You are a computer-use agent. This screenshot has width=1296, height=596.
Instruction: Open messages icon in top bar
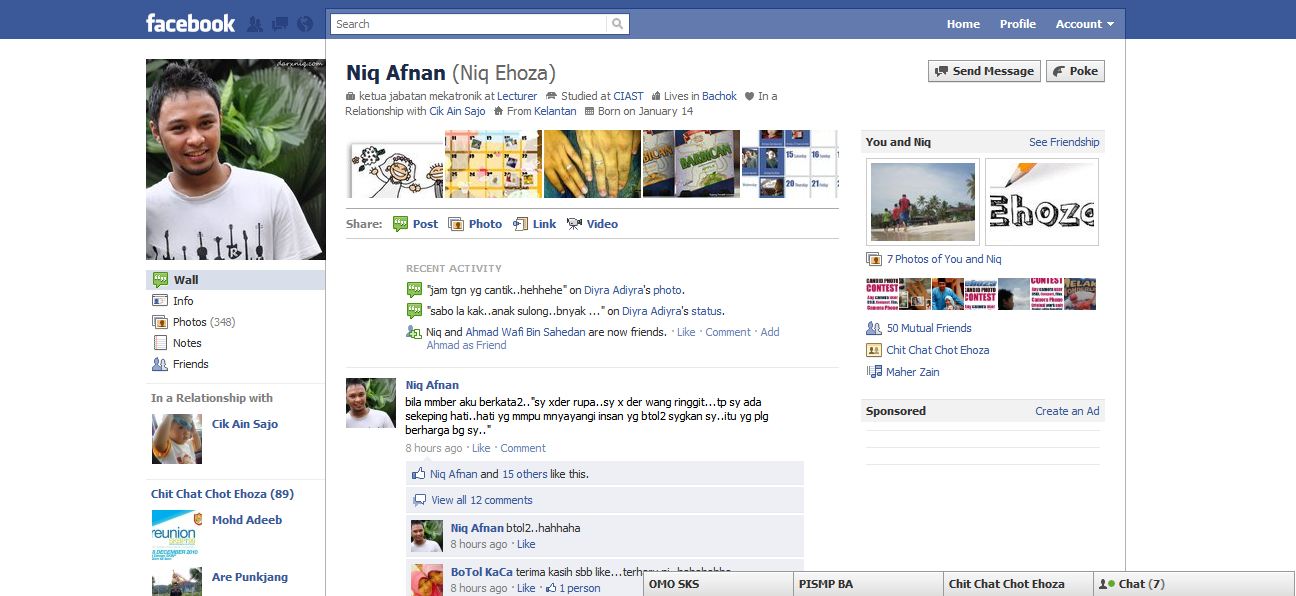(280, 24)
